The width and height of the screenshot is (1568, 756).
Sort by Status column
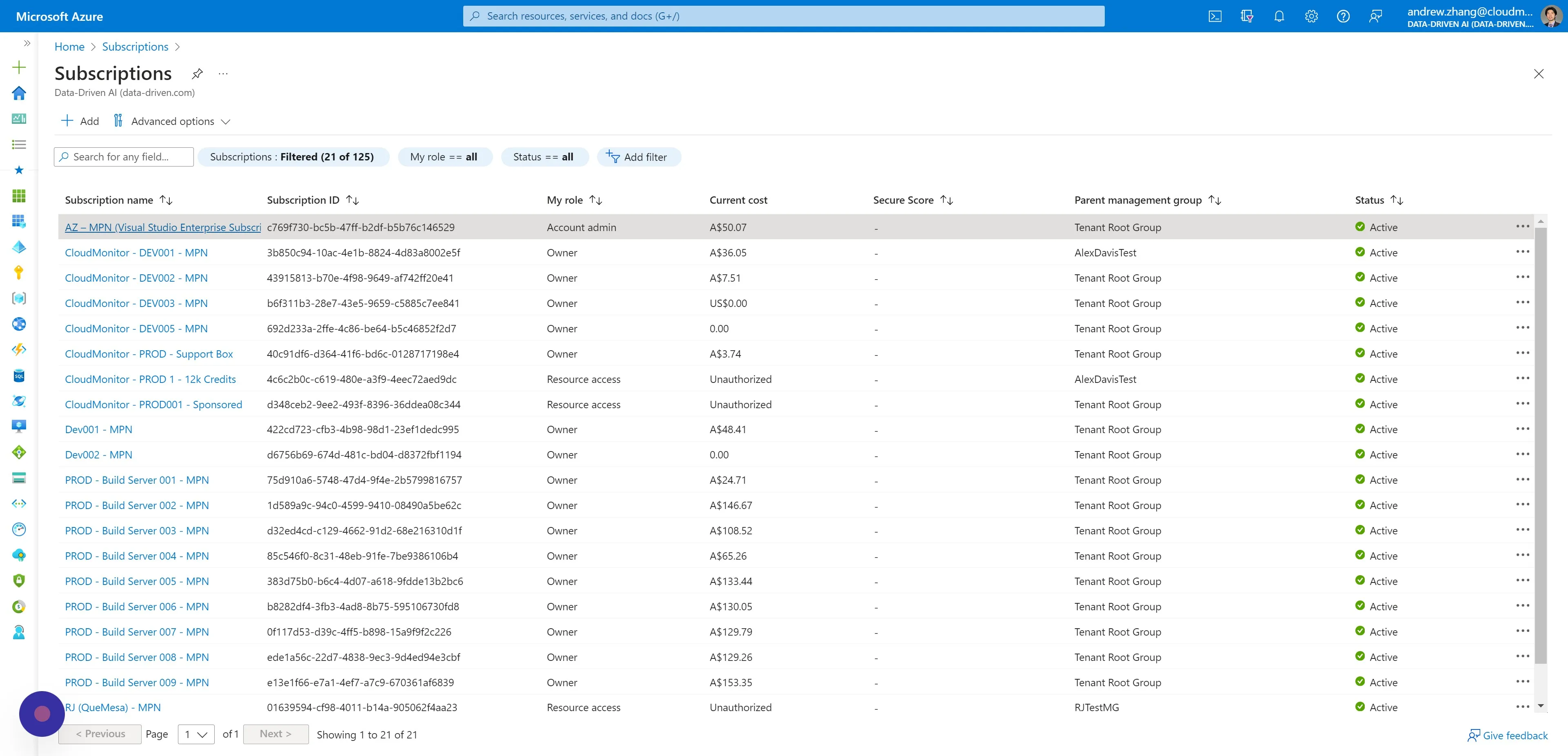[x=1379, y=200]
